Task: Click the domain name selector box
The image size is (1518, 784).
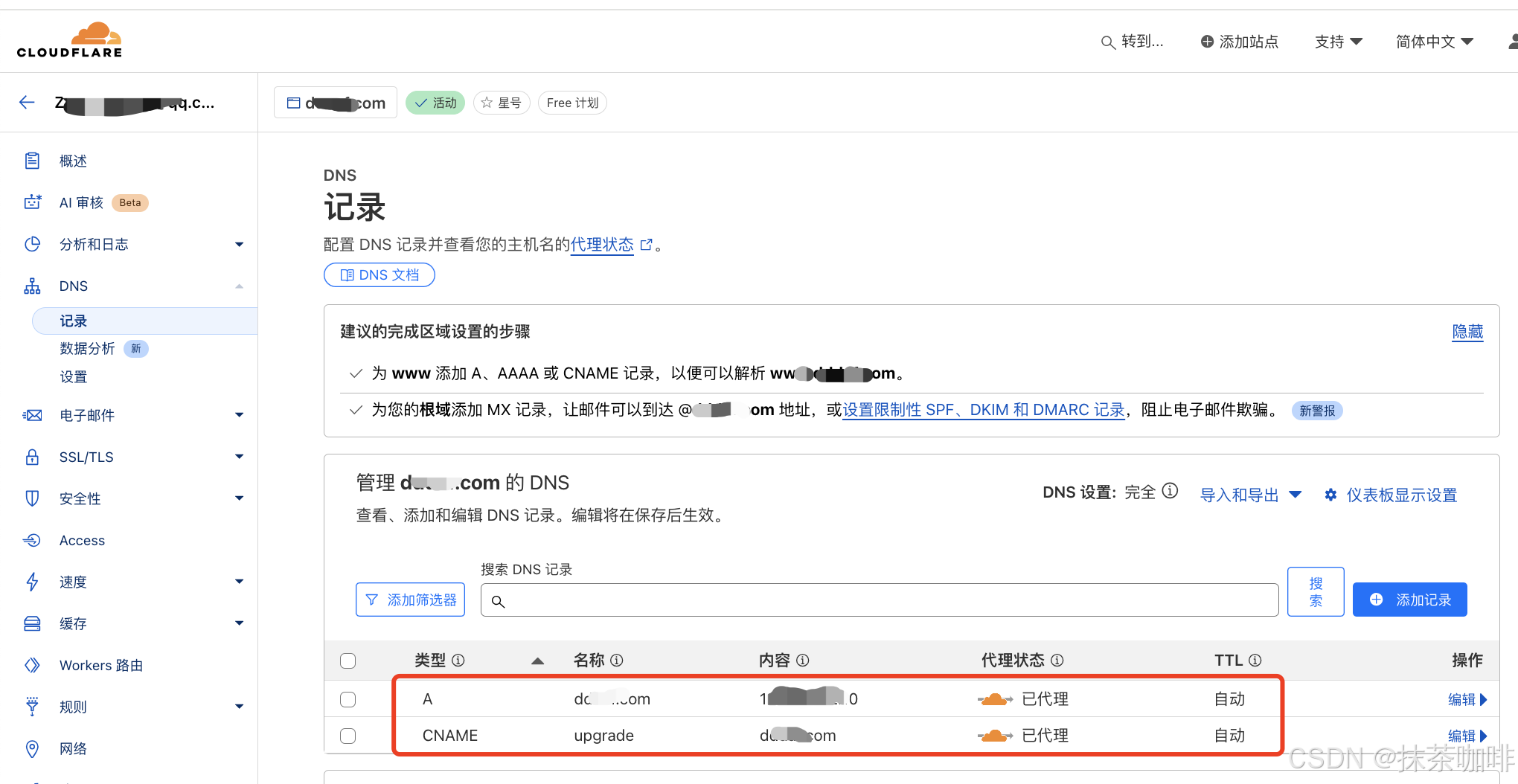Action: (x=336, y=103)
